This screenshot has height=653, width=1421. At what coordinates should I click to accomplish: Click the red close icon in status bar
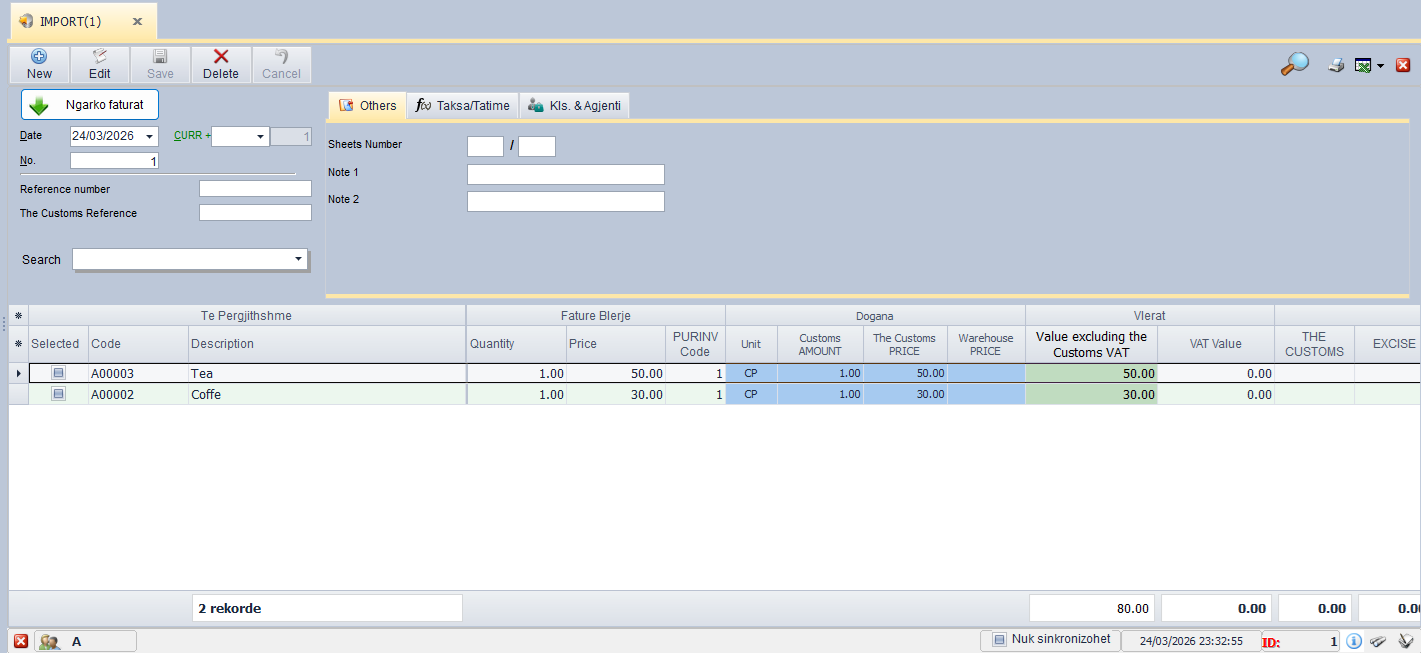click(21, 641)
